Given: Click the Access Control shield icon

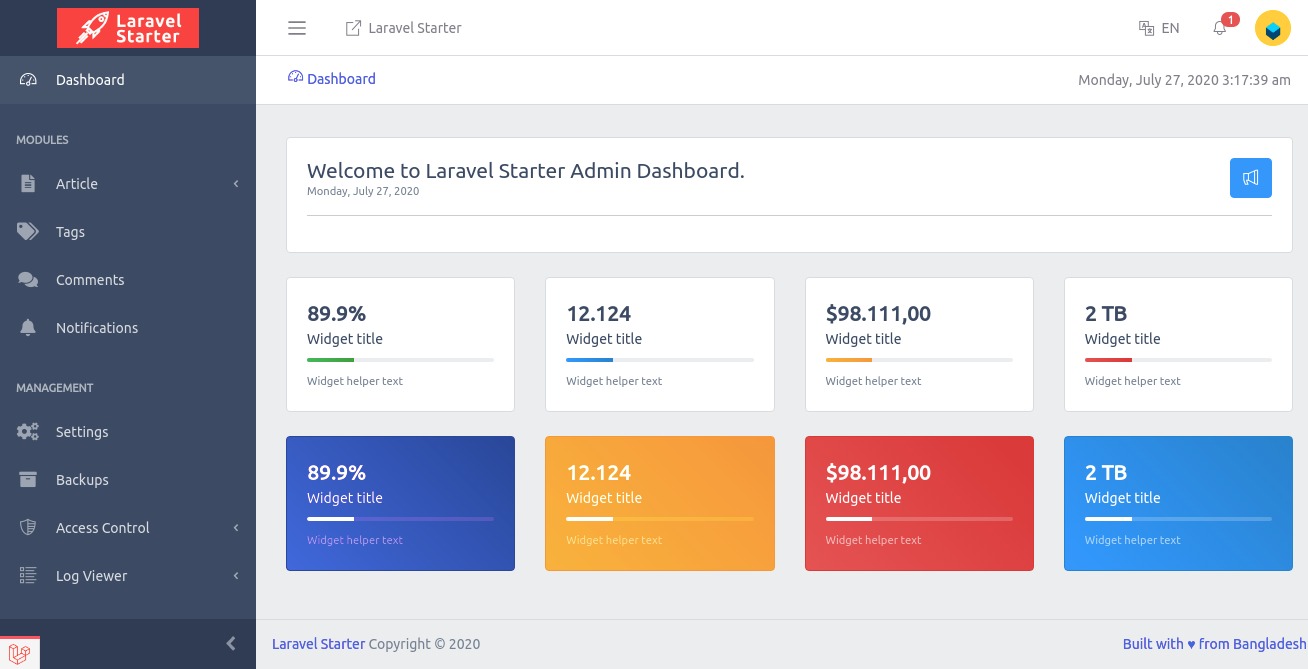Looking at the screenshot, I should tap(28, 528).
